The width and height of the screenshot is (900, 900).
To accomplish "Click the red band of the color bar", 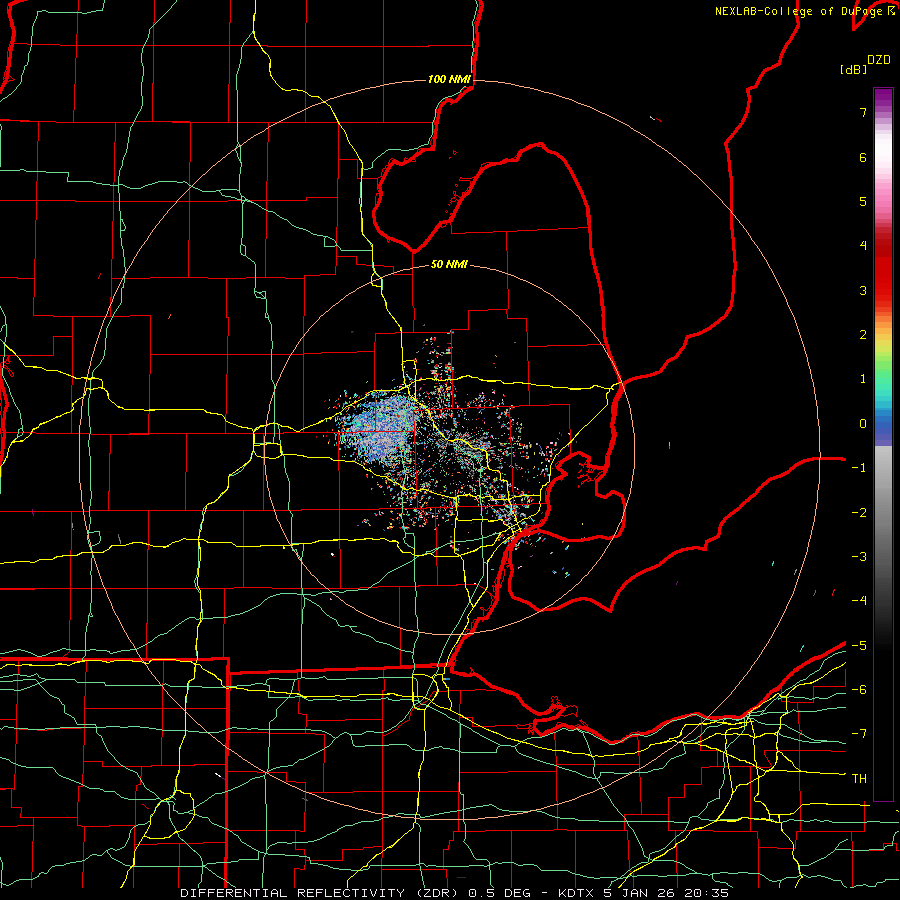I will click(x=883, y=276).
